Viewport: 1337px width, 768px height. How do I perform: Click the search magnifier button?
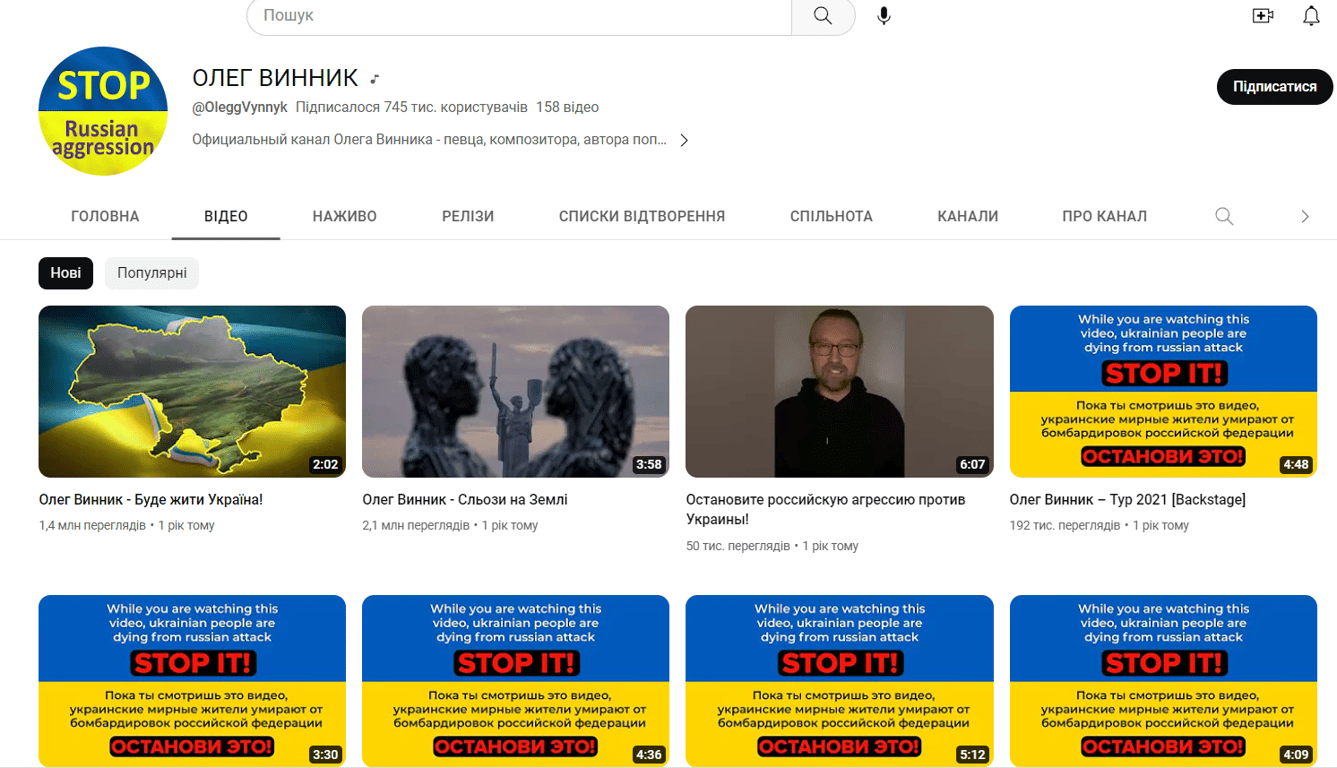click(x=823, y=16)
